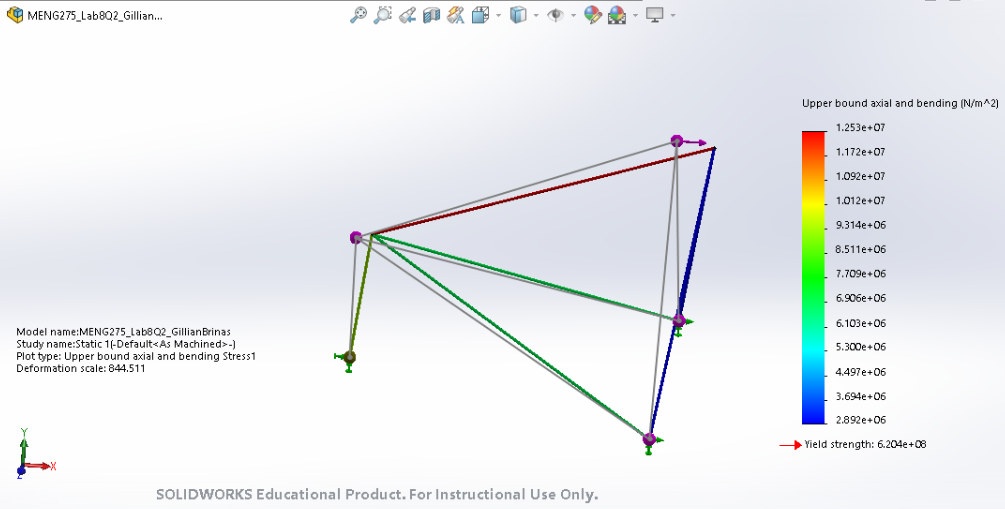This screenshot has height=509, width=1005.
Task: Click the Plot type description line
Action: coord(136,356)
